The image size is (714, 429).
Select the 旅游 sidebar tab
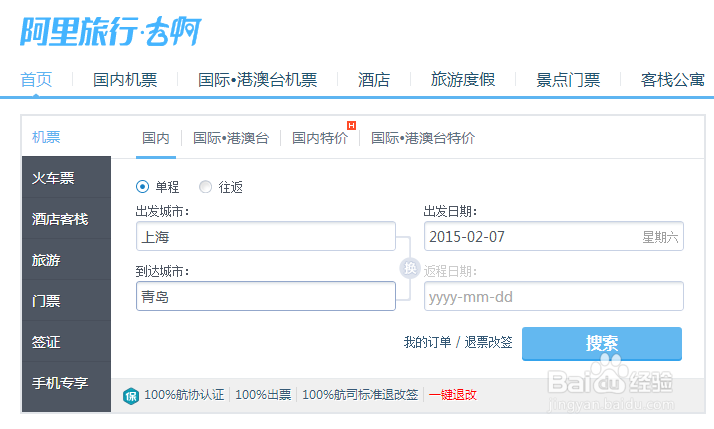click(x=66, y=260)
